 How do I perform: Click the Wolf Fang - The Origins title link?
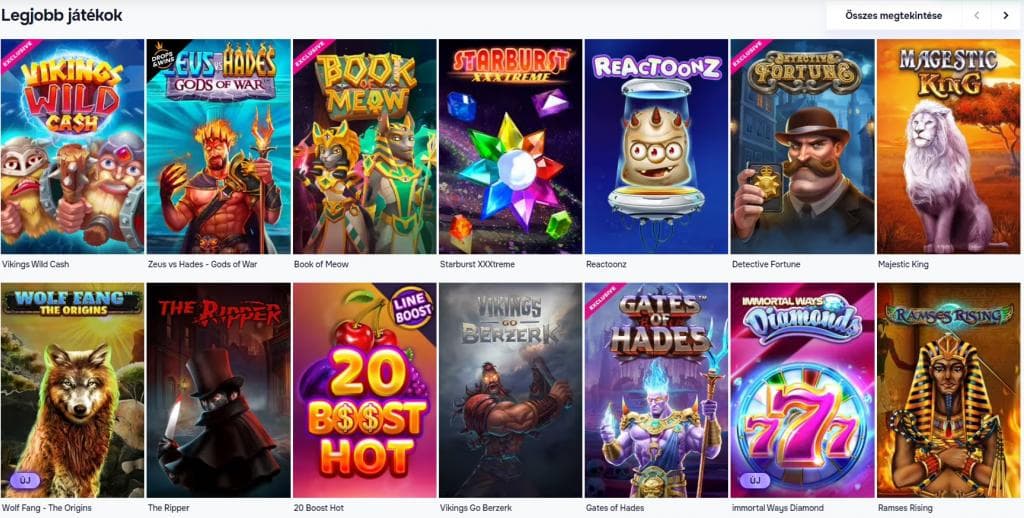46,508
